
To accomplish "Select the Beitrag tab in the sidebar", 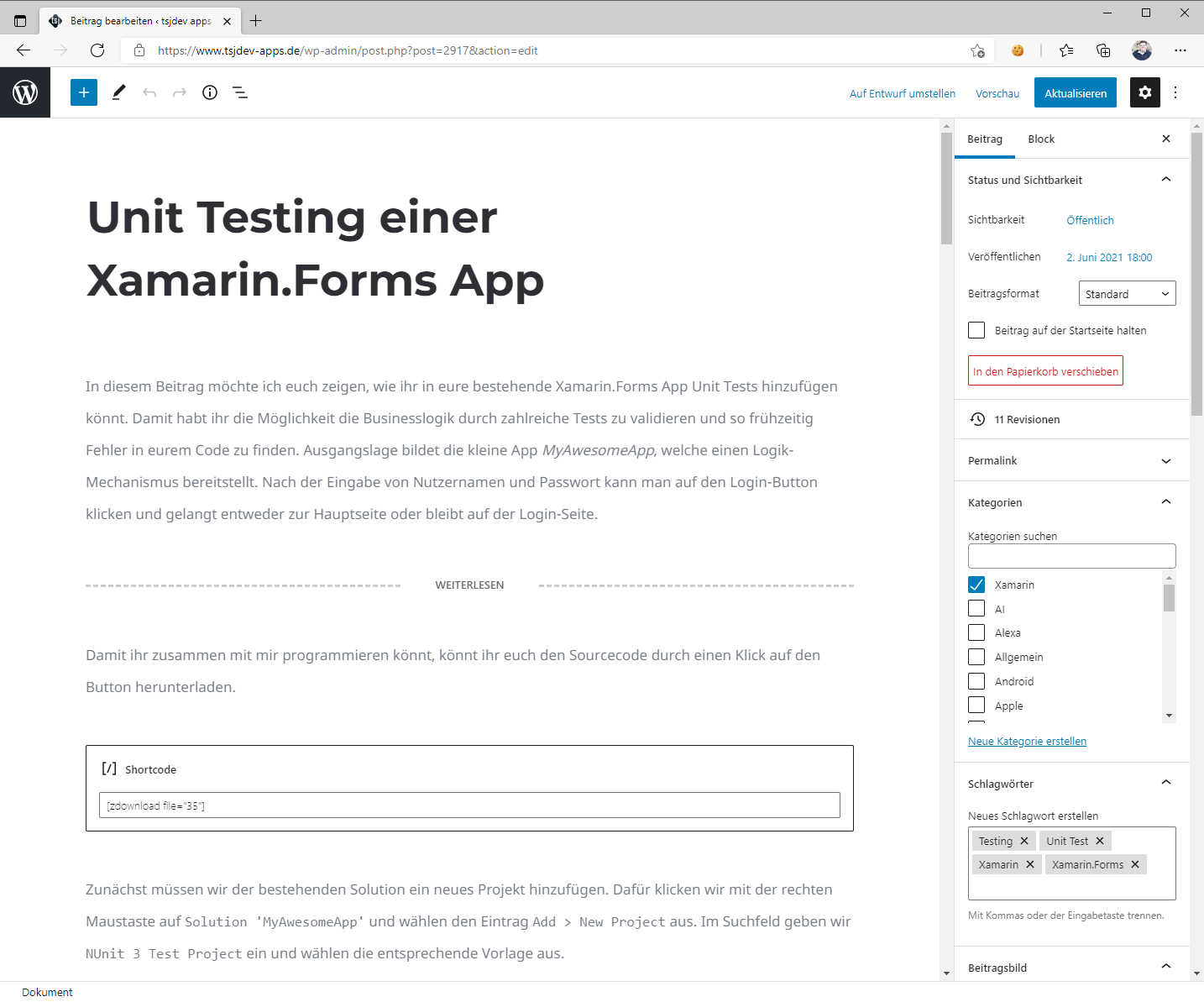I will click(x=985, y=139).
